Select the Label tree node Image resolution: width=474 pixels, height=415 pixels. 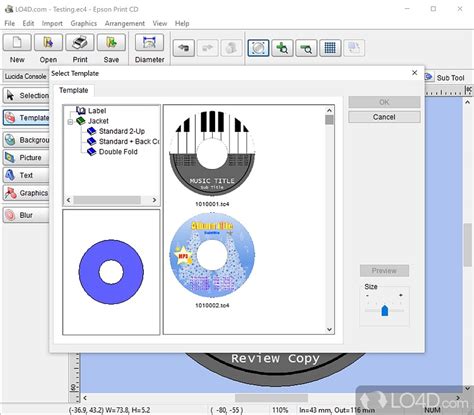point(97,111)
